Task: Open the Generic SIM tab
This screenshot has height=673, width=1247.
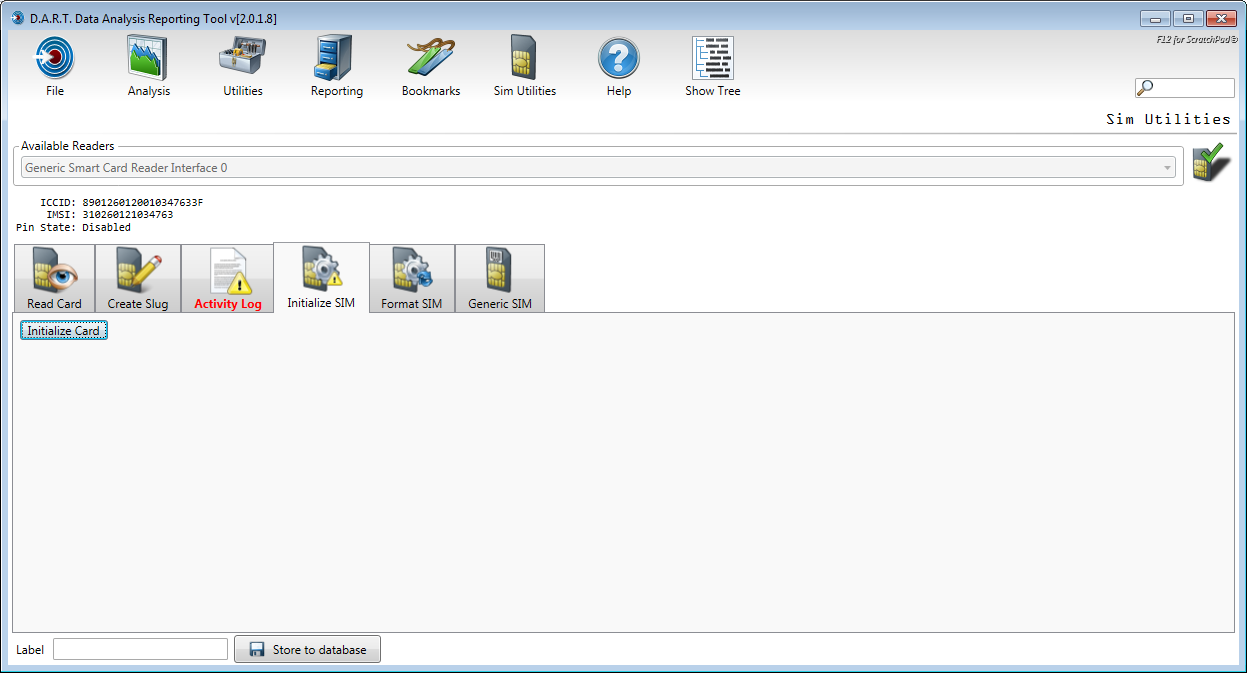Action: coord(500,278)
